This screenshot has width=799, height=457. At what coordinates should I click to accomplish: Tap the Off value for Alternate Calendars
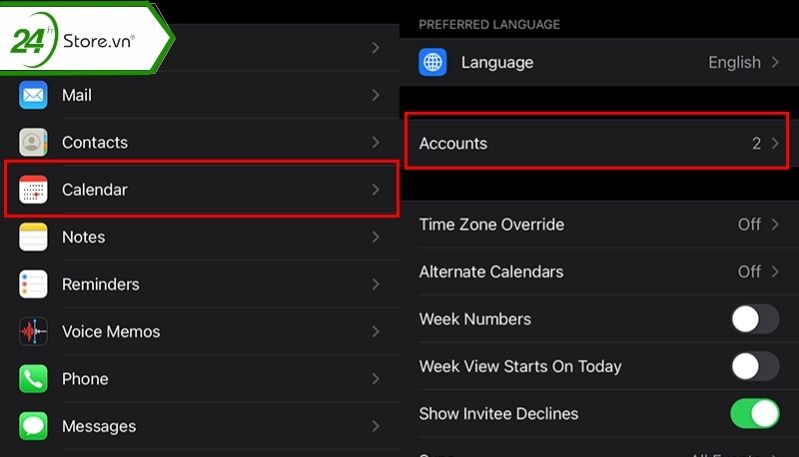(x=749, y=272)
